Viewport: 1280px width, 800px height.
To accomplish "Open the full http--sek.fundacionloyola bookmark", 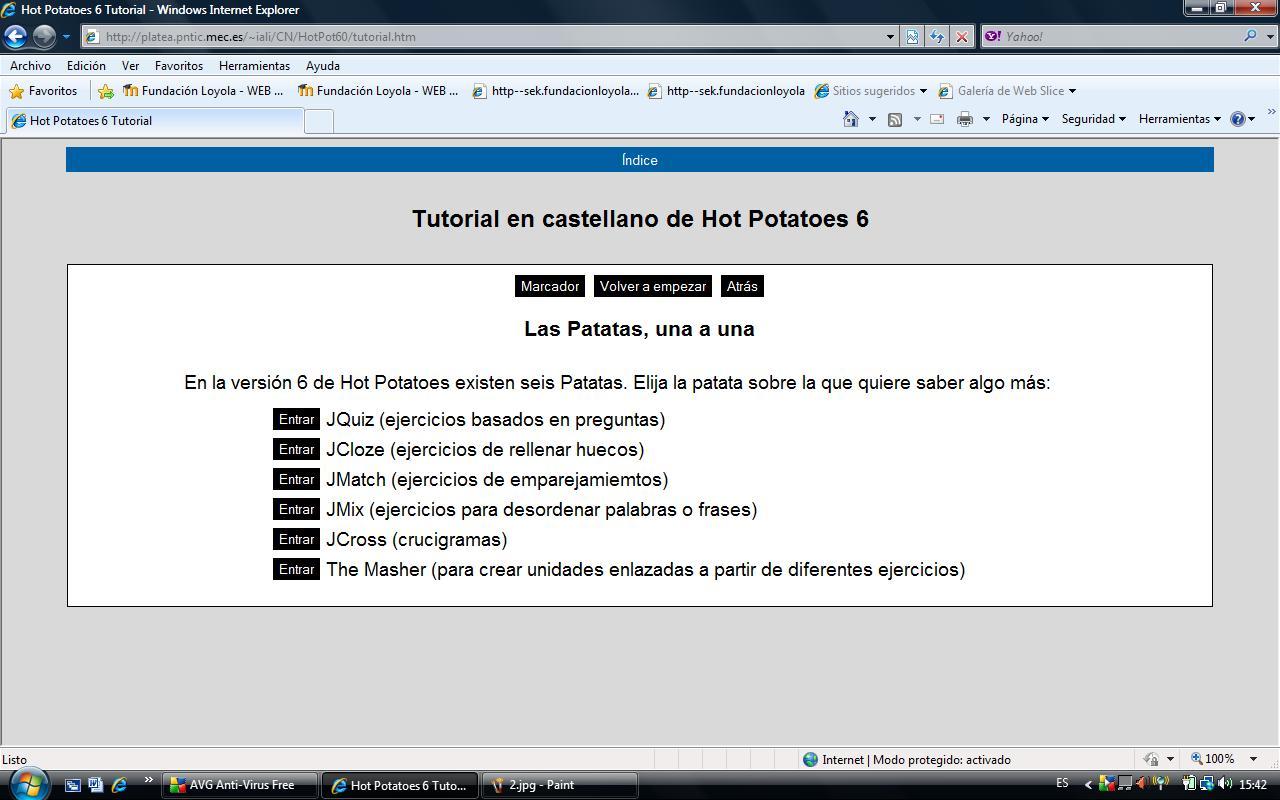I will pos(726,91).
